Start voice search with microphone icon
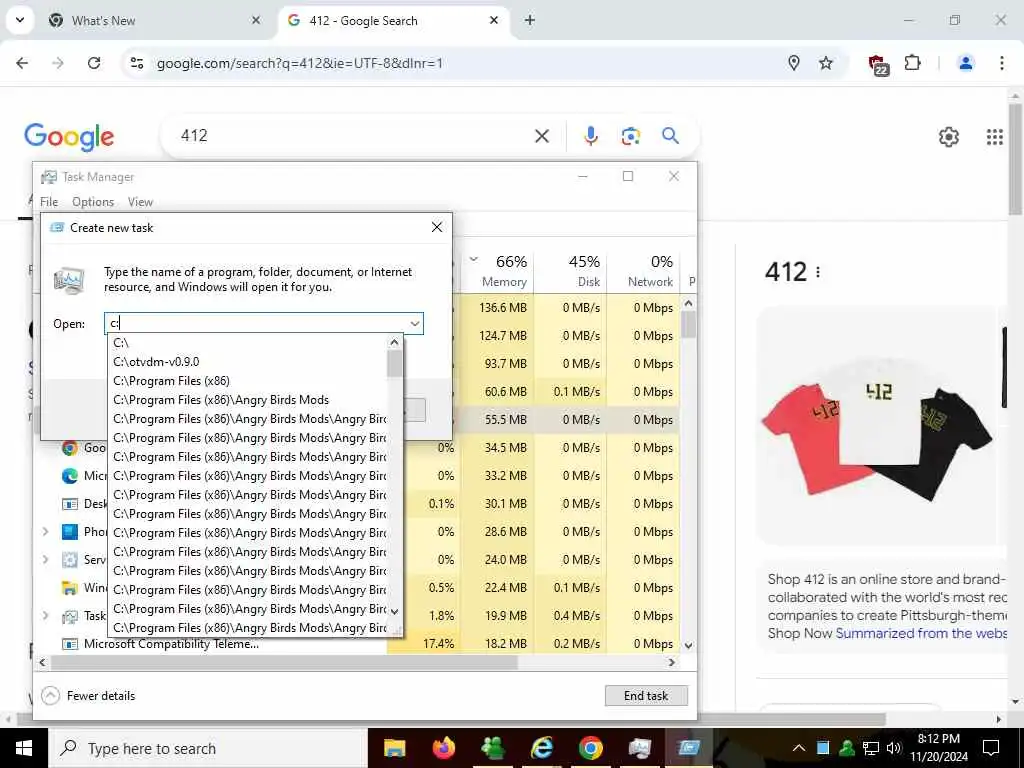The image size is (1024, 768). pyautogui.click(x=590, y=136)
